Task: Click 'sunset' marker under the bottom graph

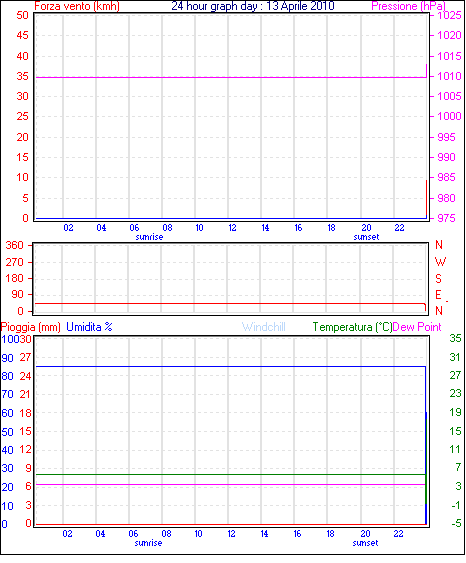Action: pyautogui.click(x=365, y=543)
